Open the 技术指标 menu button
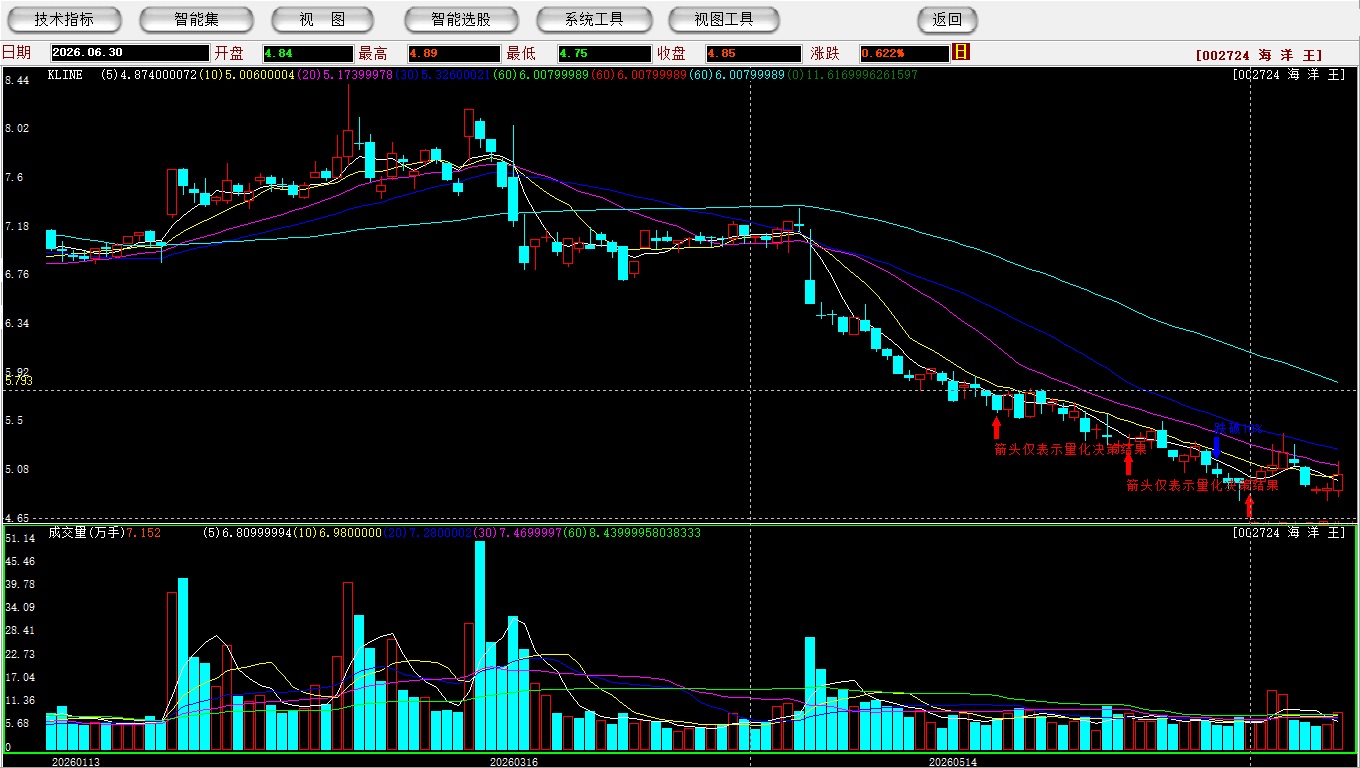 [x=64, y=19]
